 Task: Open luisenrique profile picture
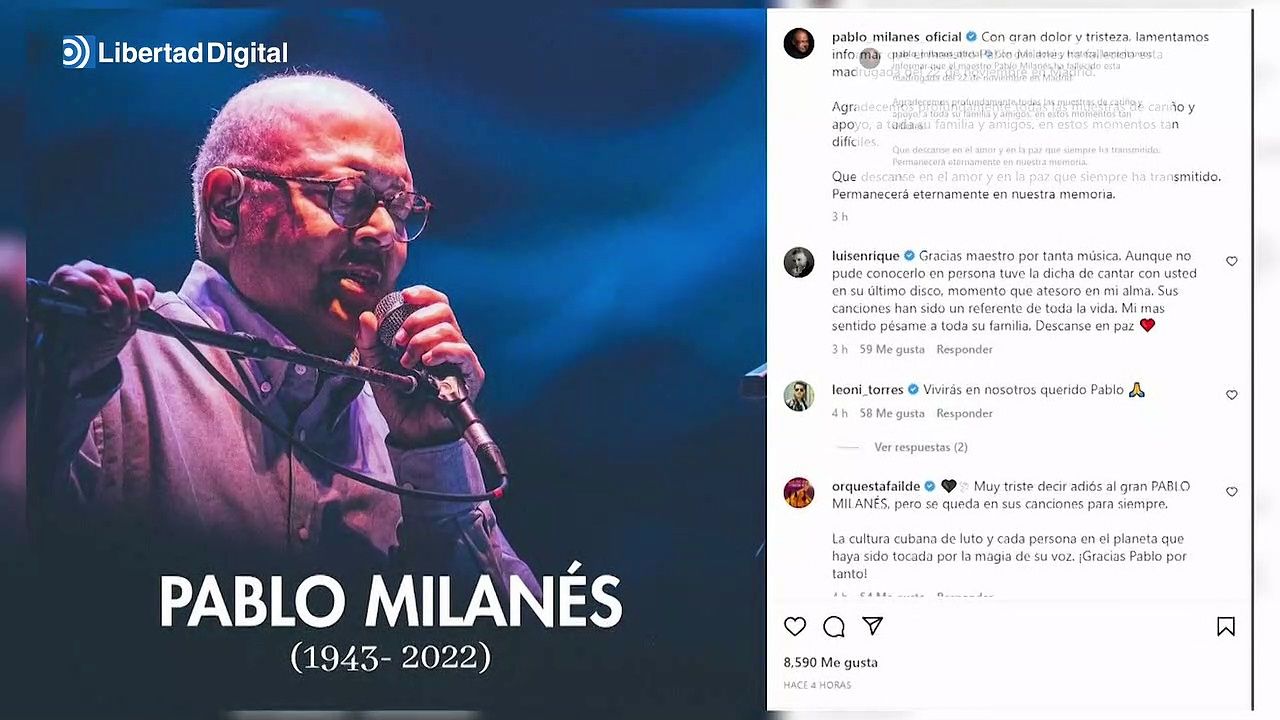[x=799, y=262]
